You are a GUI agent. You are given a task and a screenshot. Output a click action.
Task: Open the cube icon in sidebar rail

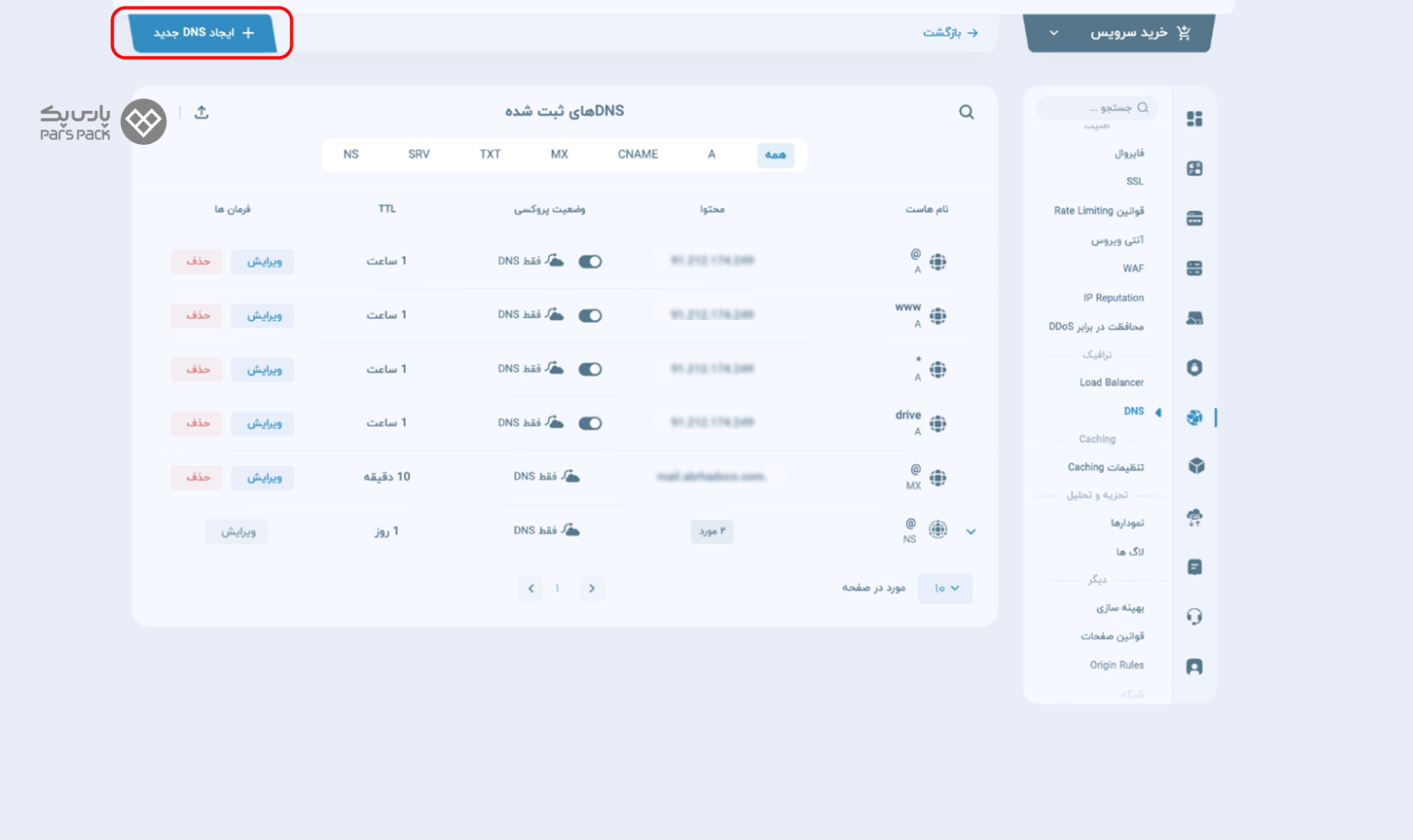click(1195, 466)
